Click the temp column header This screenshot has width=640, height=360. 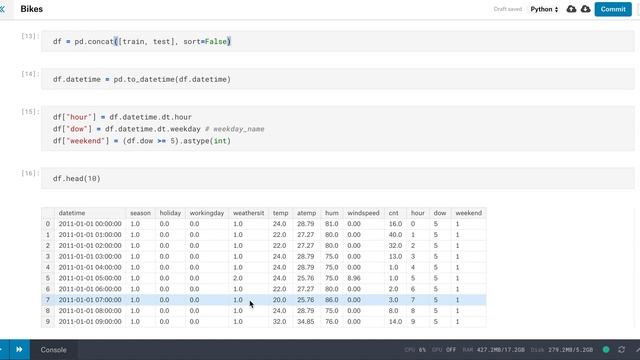[x=280, y=213]
